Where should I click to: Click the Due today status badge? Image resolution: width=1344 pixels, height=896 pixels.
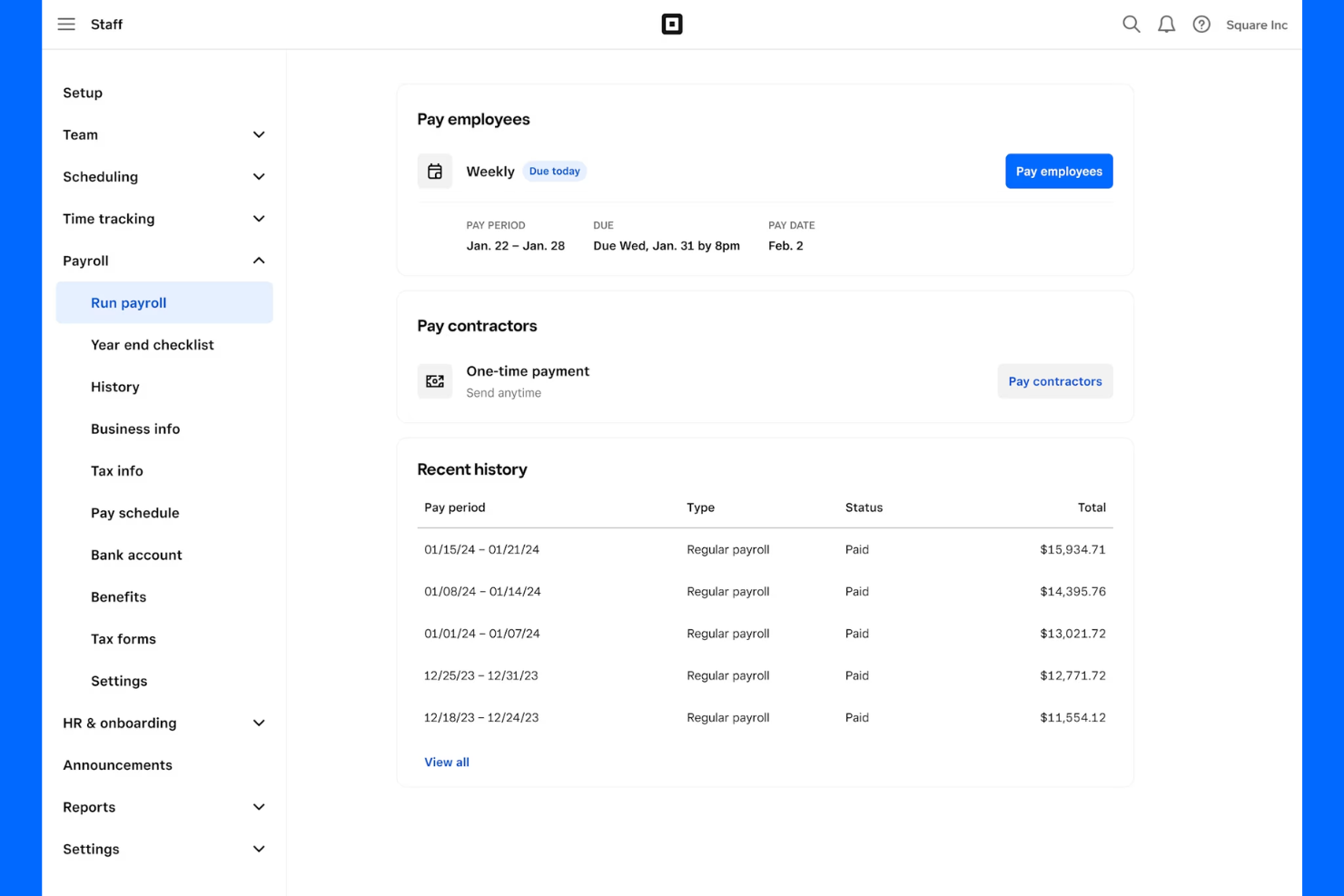(554, 171)
